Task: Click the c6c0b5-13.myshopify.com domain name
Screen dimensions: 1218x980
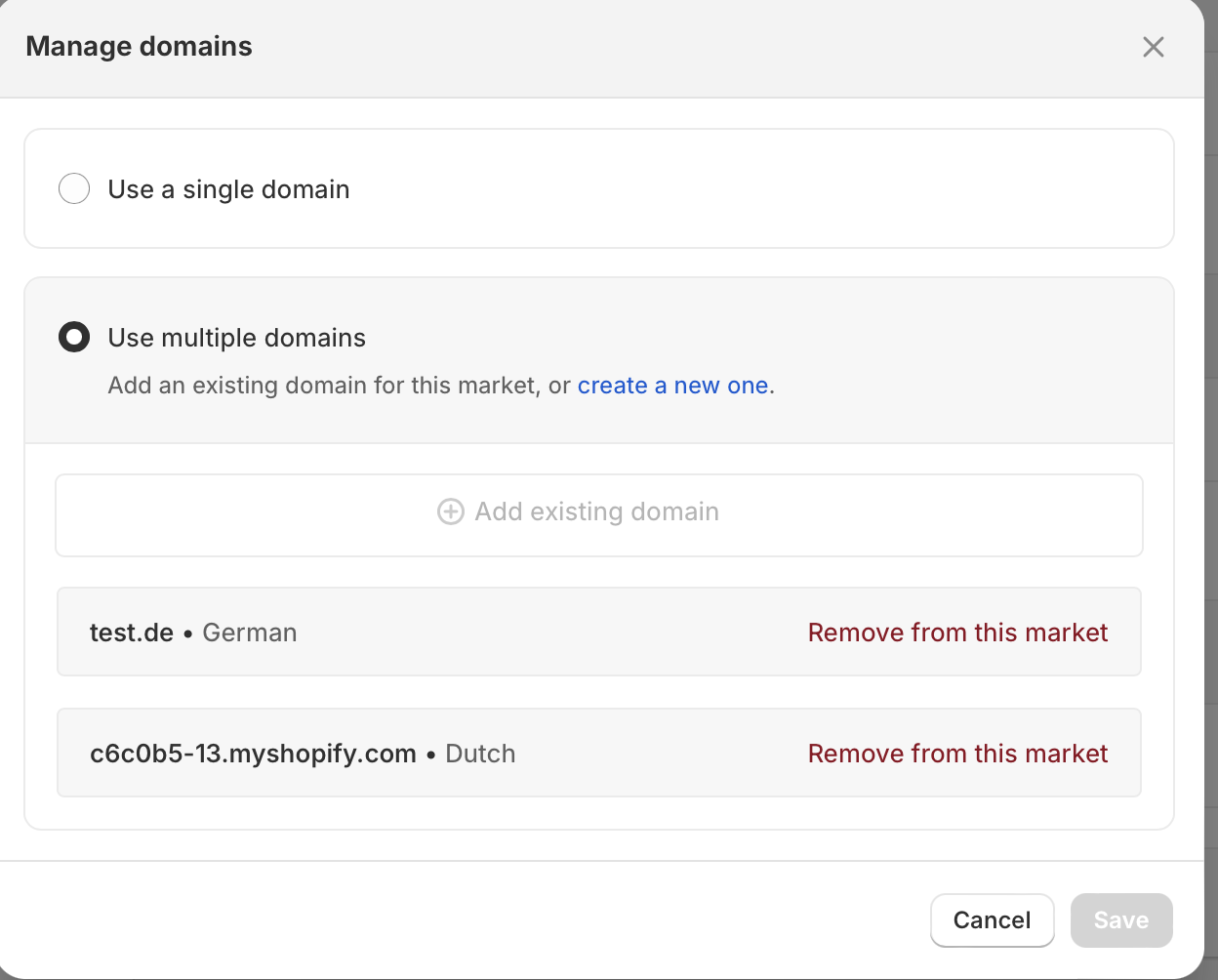Action: point(253,754)
